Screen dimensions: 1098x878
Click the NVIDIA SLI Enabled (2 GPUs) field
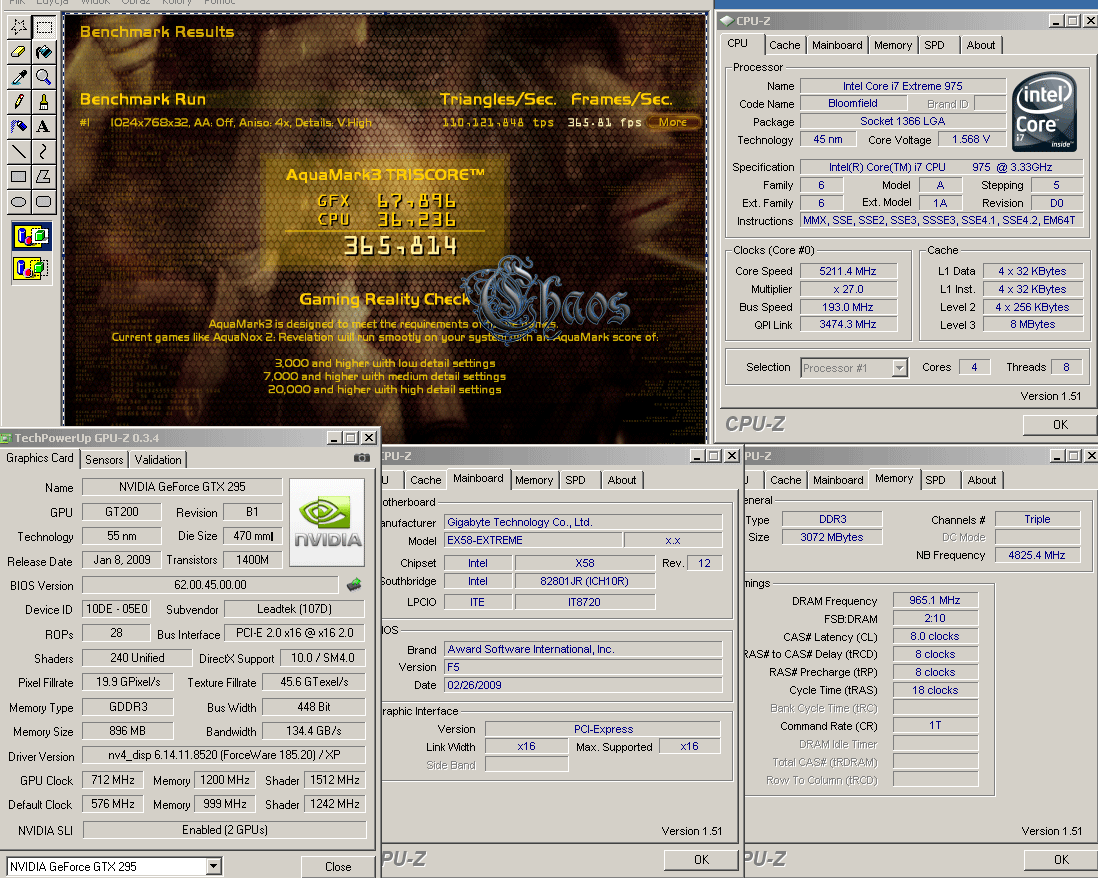[x=225, y=830]
